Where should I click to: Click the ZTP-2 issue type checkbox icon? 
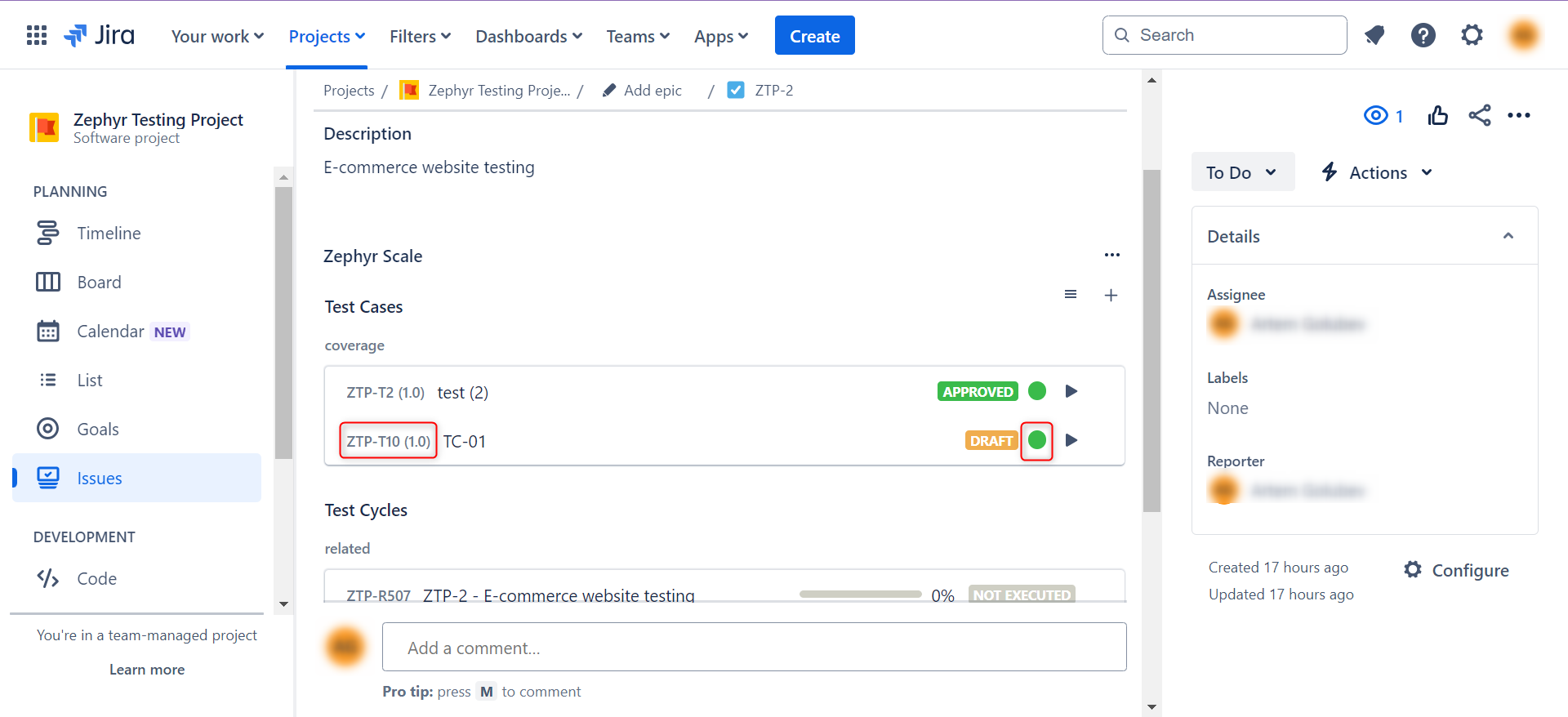(x=736, y=91)
